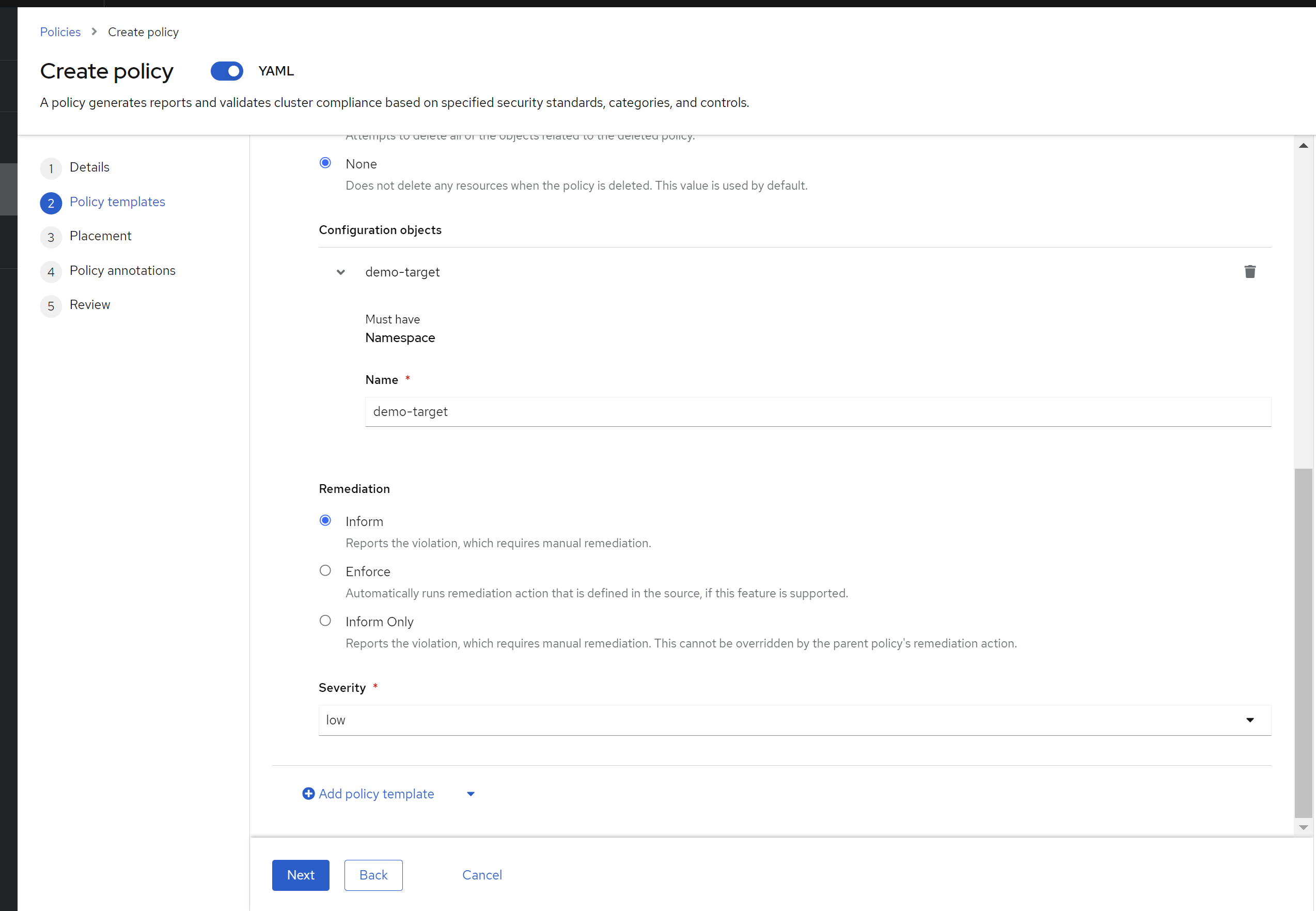Image resolution: width=1316 pixels, height=911 pixels.
Task: Select the Enforce remediation option
Action: [325, 570]
